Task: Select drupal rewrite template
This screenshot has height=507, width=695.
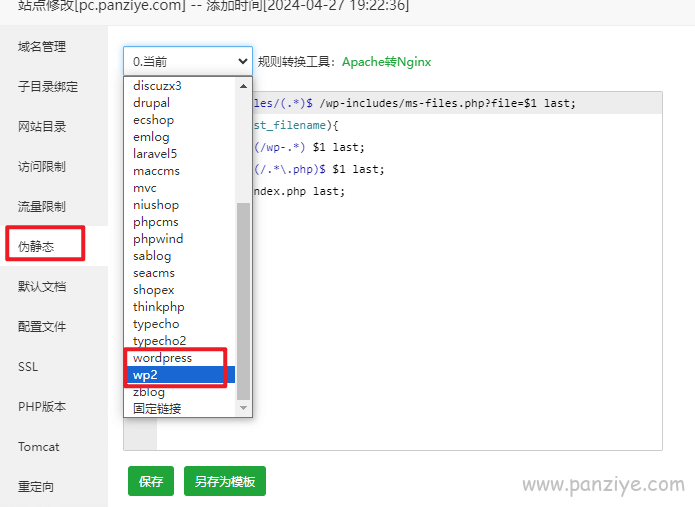Action: tap(180, 102)
